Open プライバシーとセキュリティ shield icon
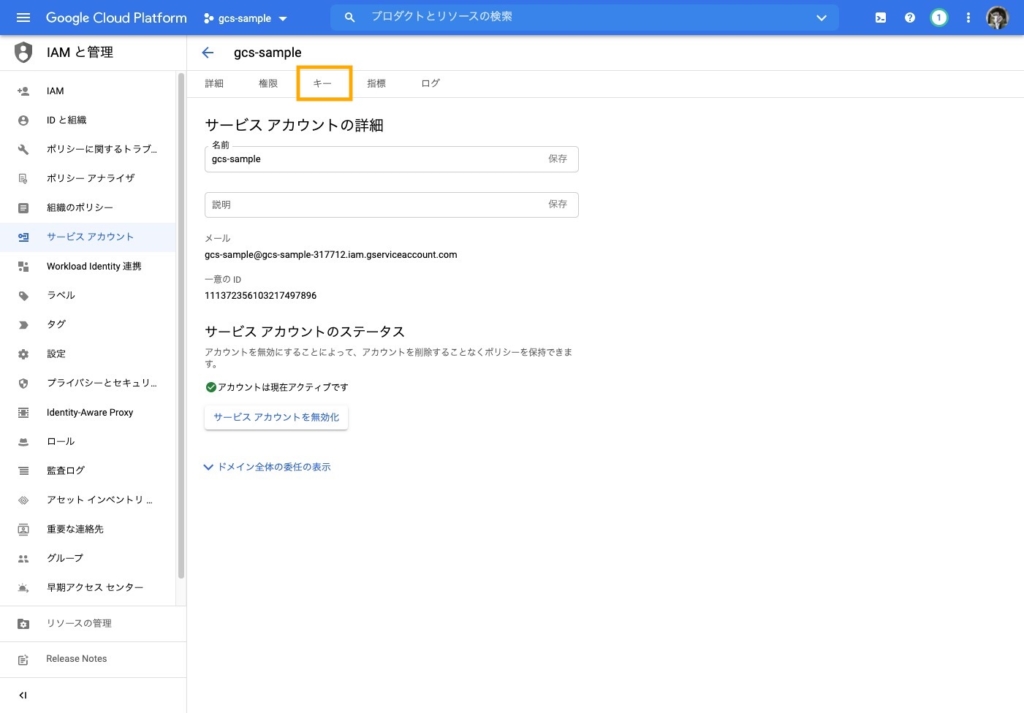The height and width of the screenshot is (713, 1024). pyautogui.click(x=23, y=383)
